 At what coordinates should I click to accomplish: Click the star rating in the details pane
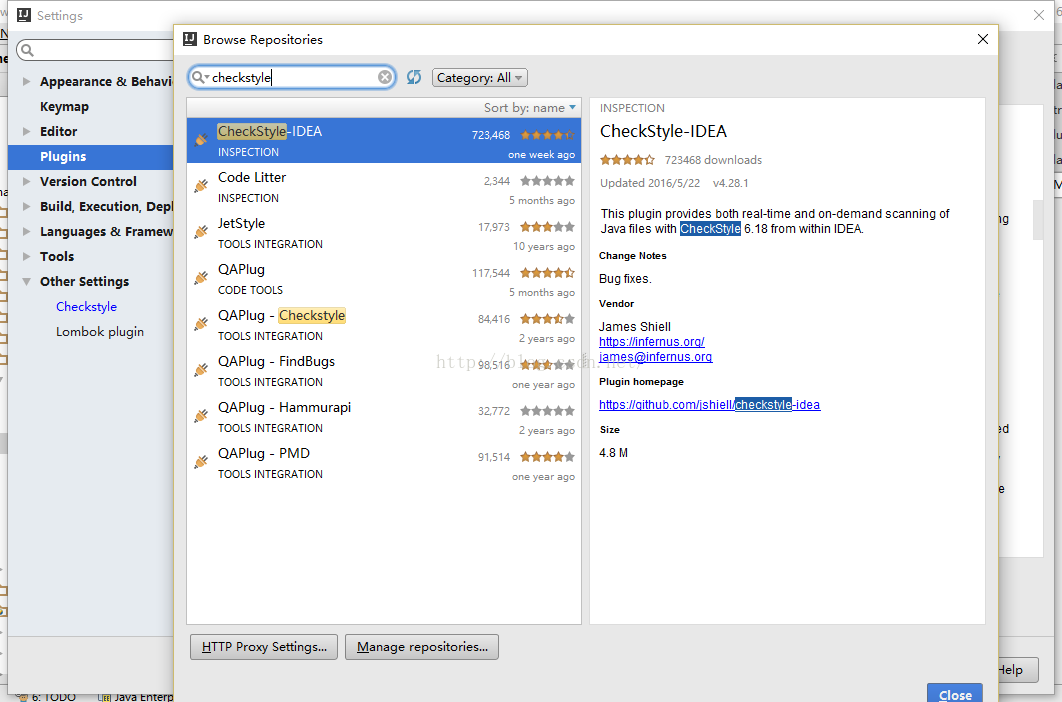pyautogui.click(x=627, y=160)
